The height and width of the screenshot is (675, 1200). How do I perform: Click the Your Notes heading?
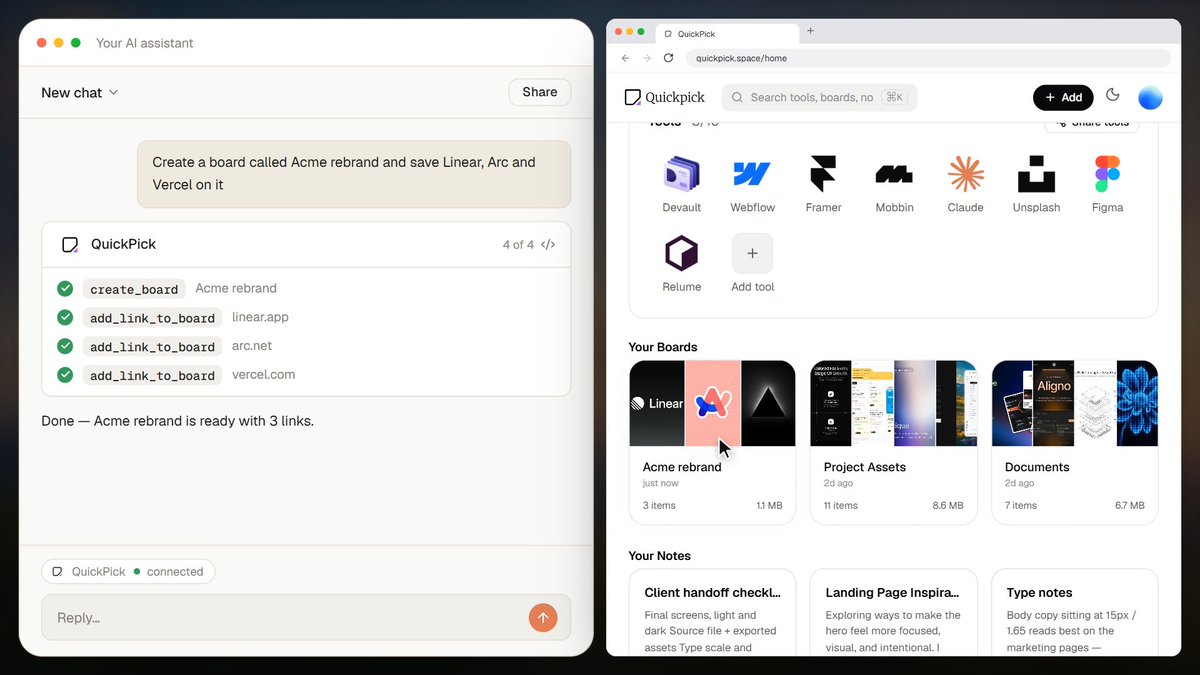pos(660,556)
